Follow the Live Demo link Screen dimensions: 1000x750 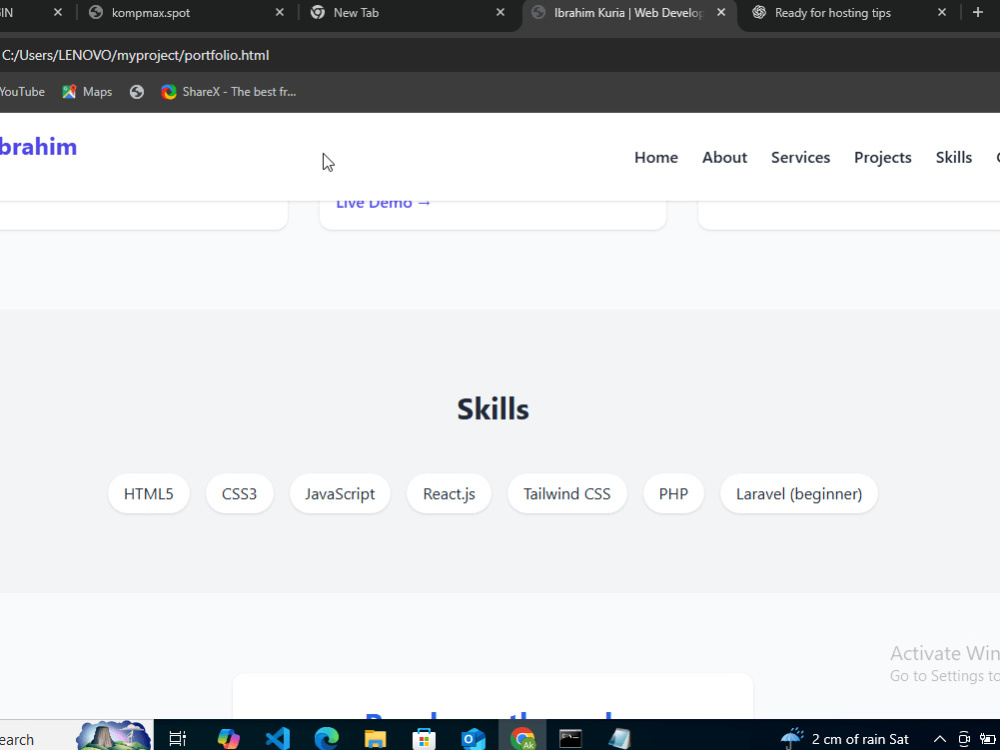click(x=383, y=204)
